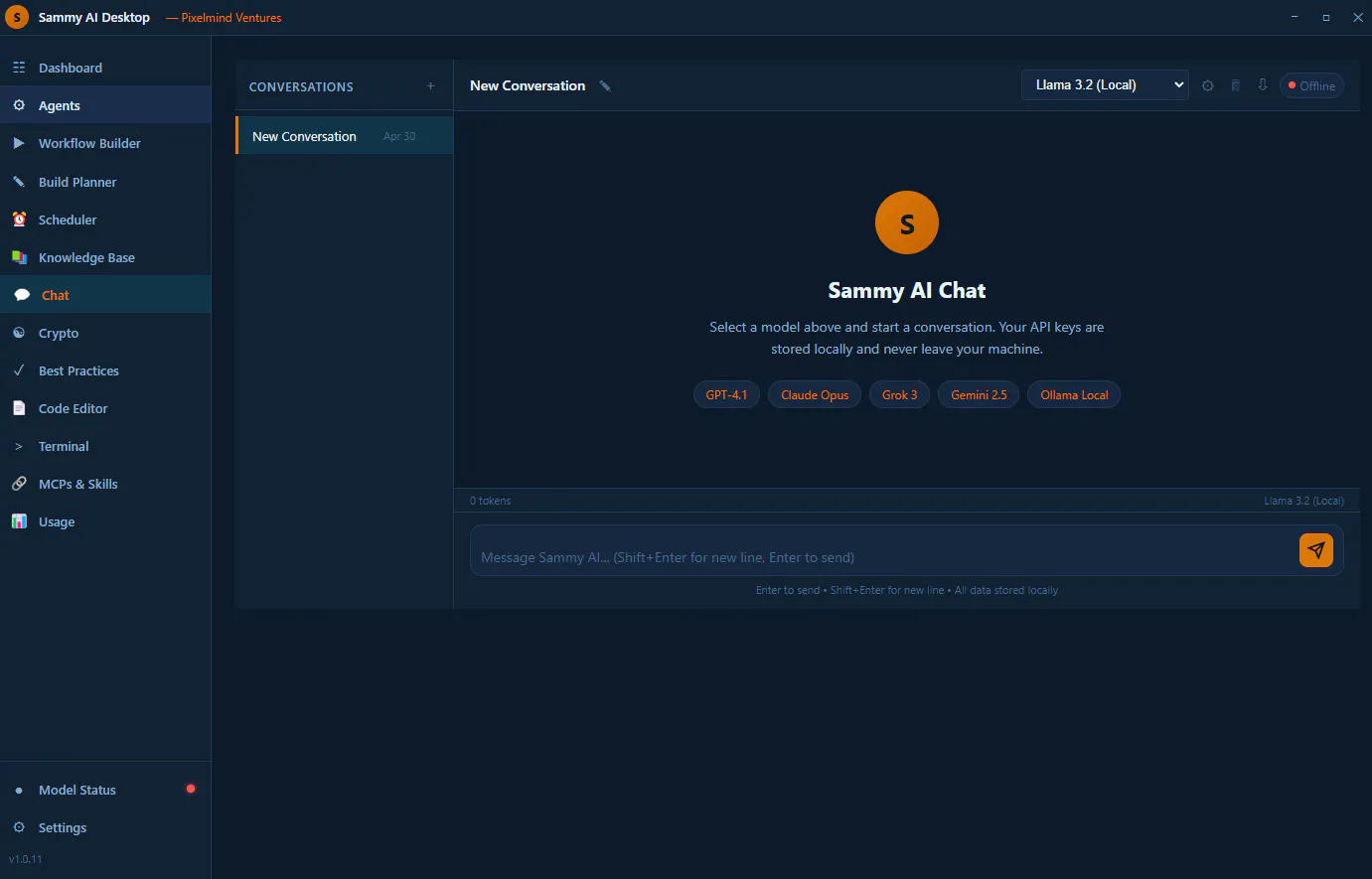Choose the Grok 3 model chip
Screen dimensions: 1372x879
pos(900,395)
